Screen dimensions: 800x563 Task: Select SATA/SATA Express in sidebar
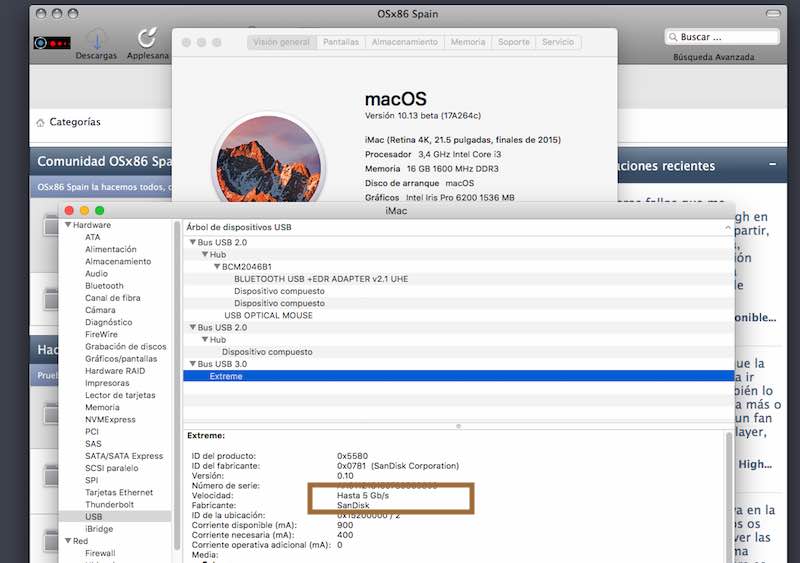[124, 456]
